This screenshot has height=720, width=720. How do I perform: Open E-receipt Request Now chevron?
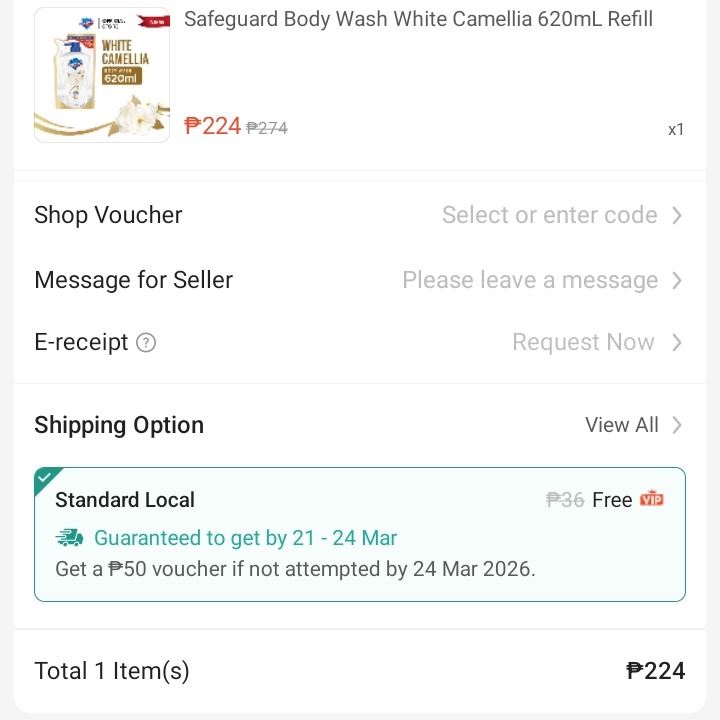click(x=677, y=342)
